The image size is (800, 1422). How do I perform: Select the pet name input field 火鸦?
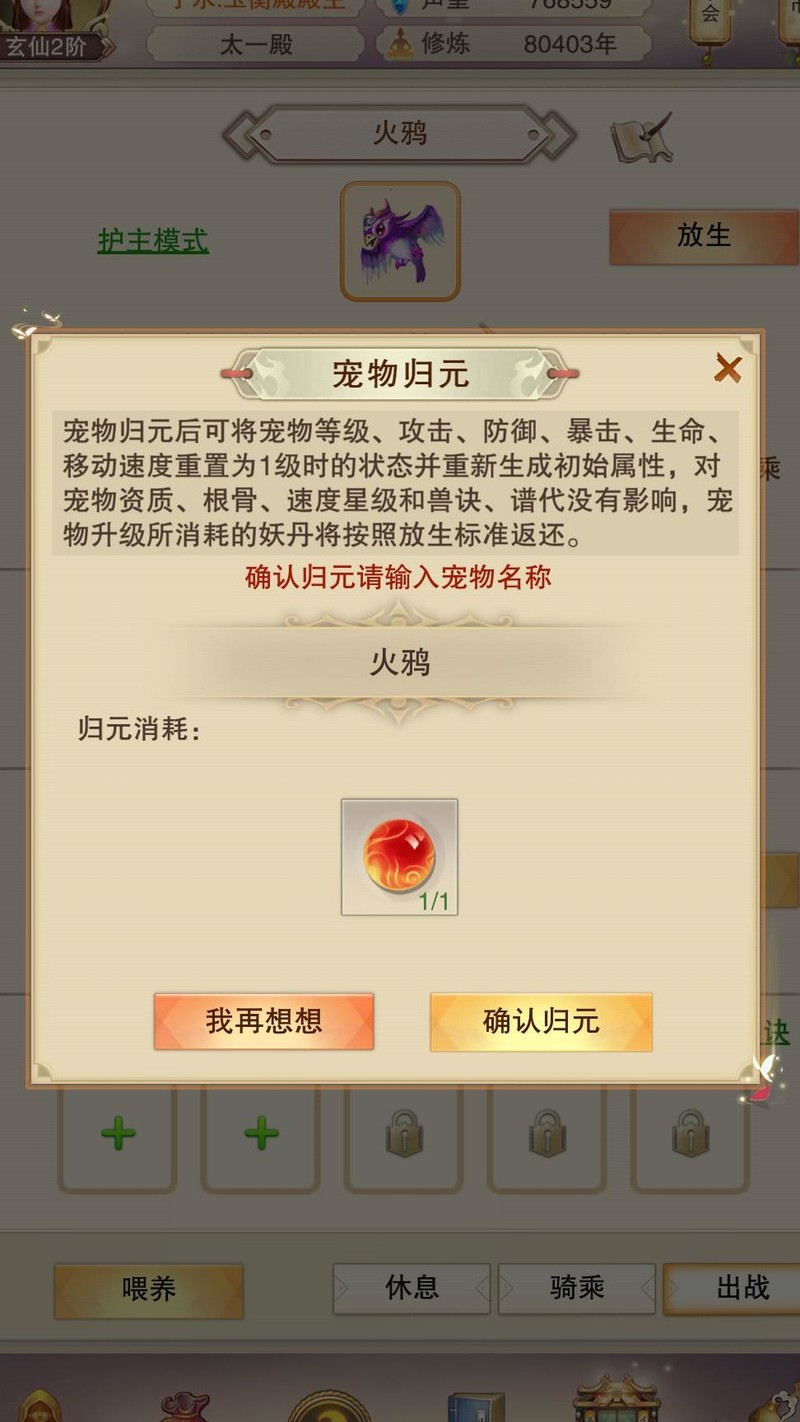pyautogui.click(x=400, y=663)
